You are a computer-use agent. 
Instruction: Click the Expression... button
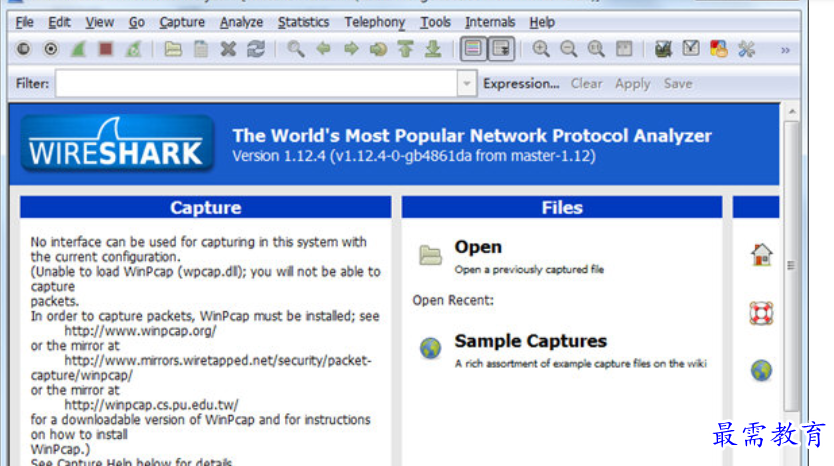click(x=521, y=84)
